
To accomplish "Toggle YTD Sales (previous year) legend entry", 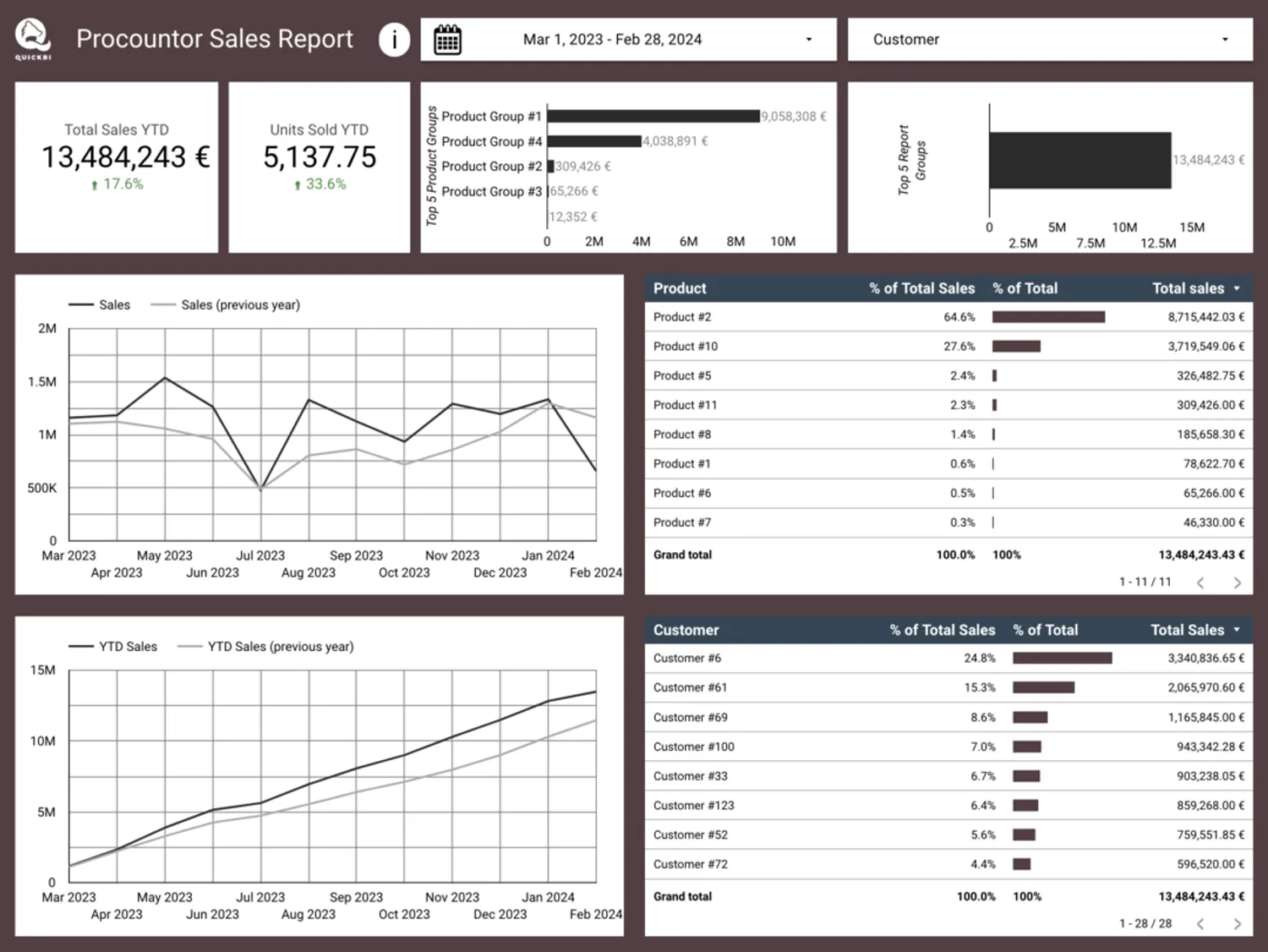I will (x=265, y=647).
